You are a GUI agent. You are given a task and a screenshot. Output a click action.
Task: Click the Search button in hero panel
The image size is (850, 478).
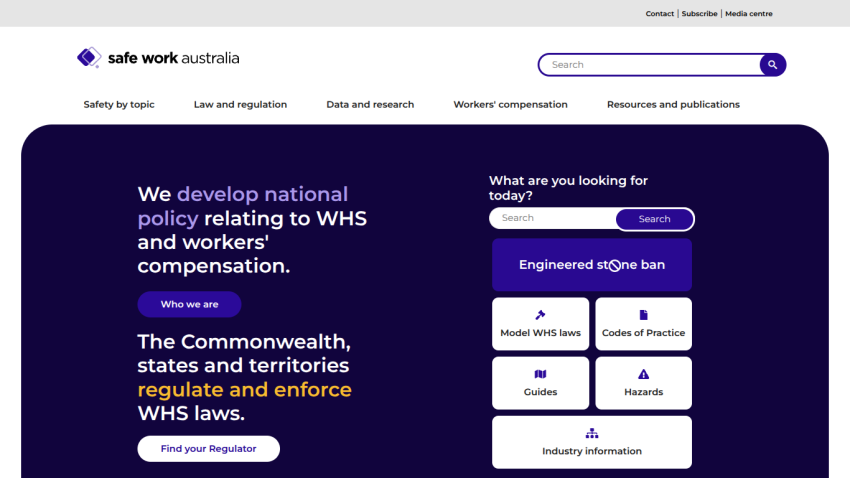pos(654,219)
